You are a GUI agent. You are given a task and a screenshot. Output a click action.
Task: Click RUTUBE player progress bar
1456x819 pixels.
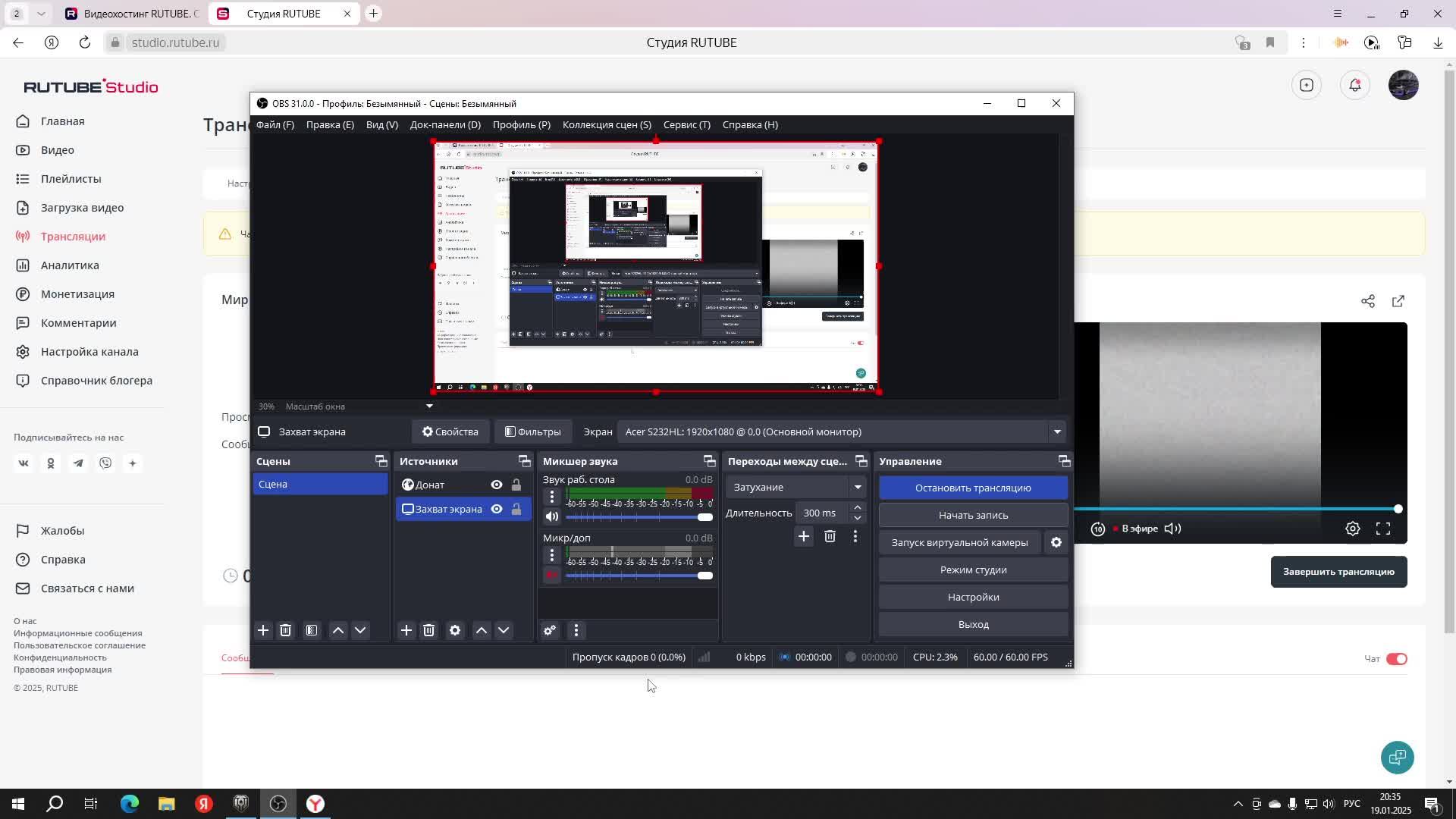(1236, 509)
